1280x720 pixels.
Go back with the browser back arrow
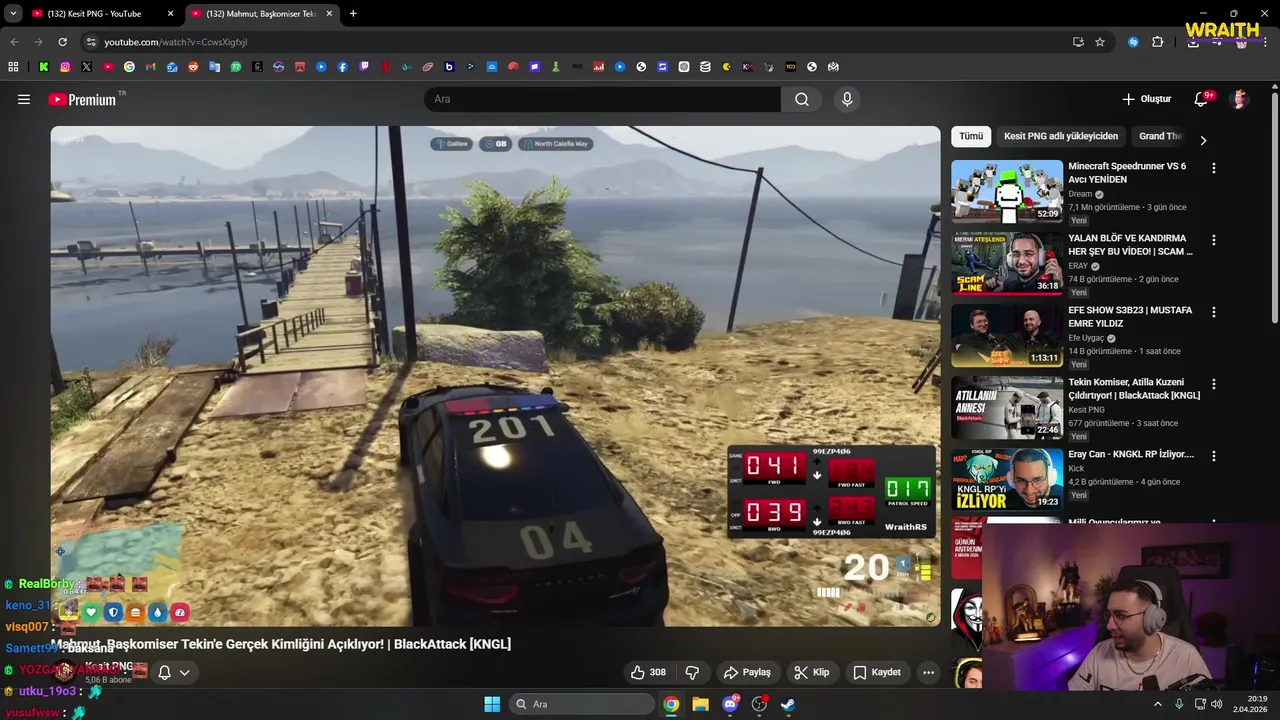14,42
